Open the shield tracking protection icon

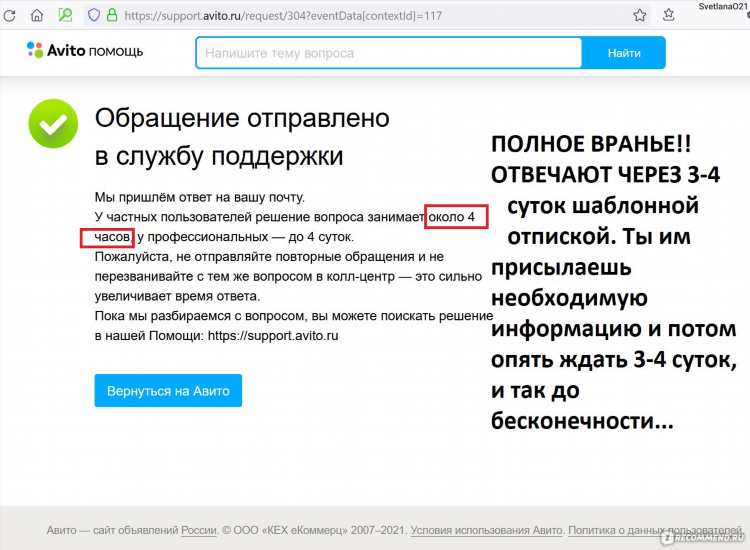(x=94, y=15)
